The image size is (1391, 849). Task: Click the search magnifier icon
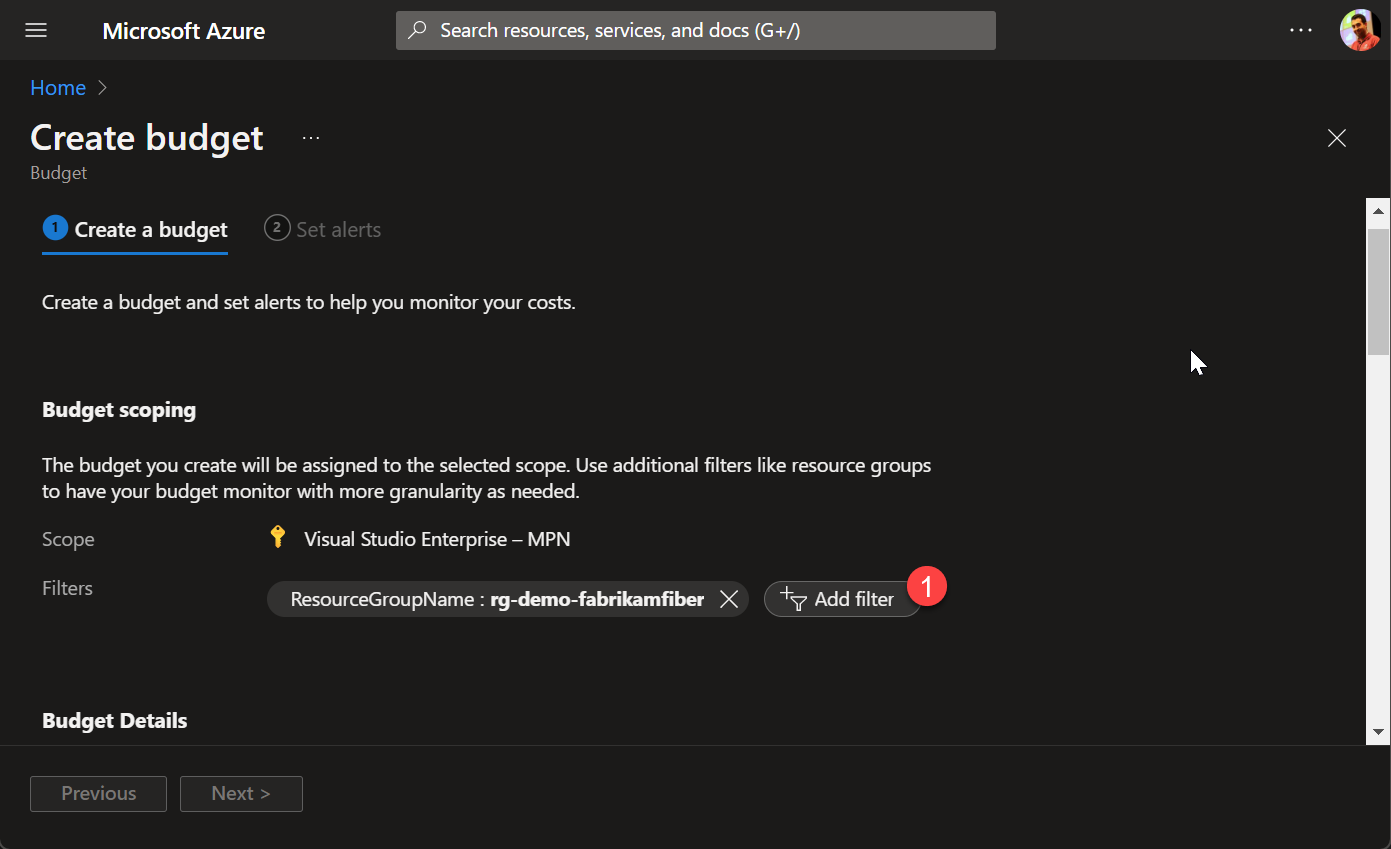(x=419, y=30)
